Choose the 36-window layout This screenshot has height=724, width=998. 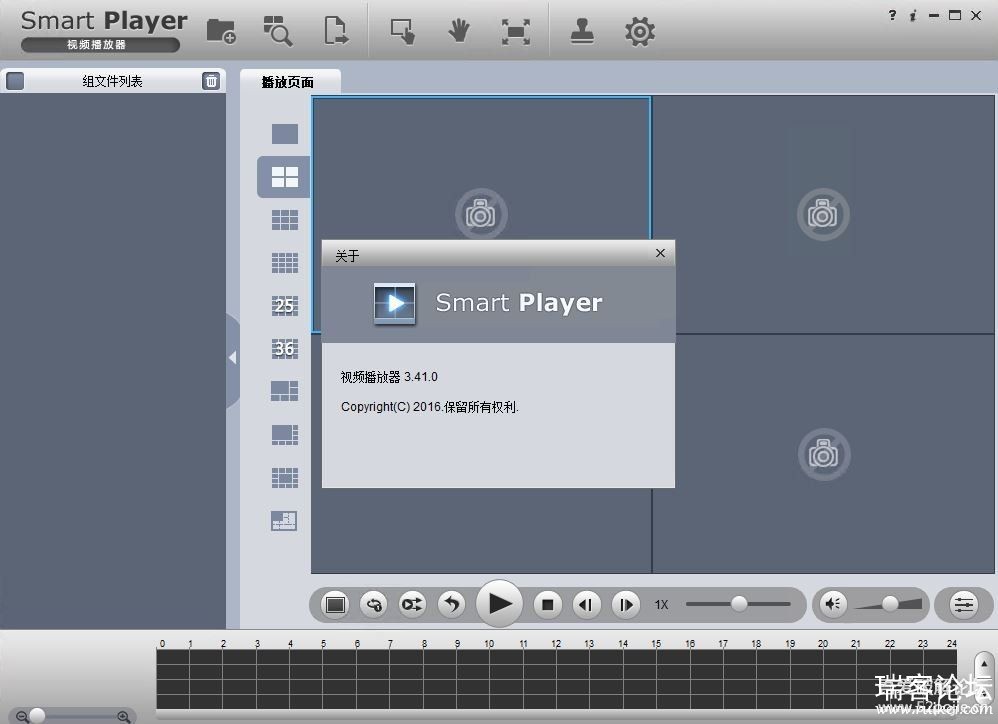tap(285, 349)
